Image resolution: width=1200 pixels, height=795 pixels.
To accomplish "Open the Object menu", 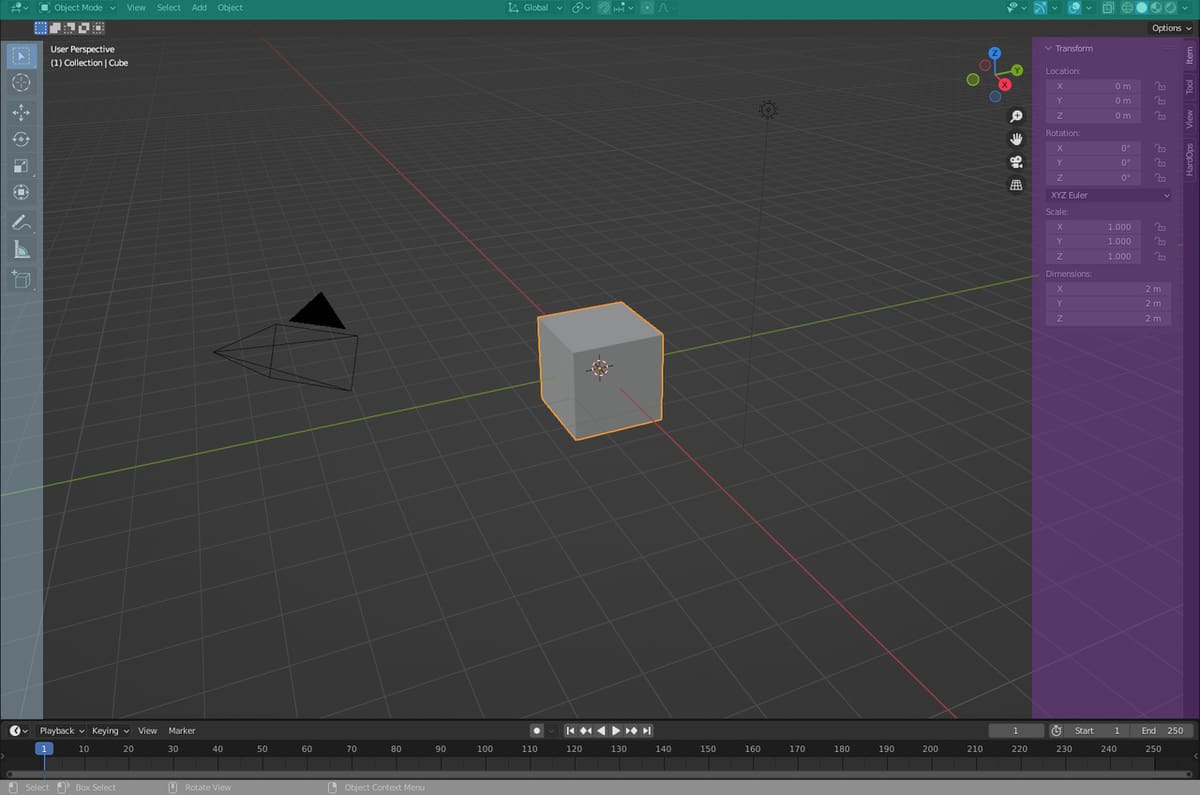I will point(230,8).
